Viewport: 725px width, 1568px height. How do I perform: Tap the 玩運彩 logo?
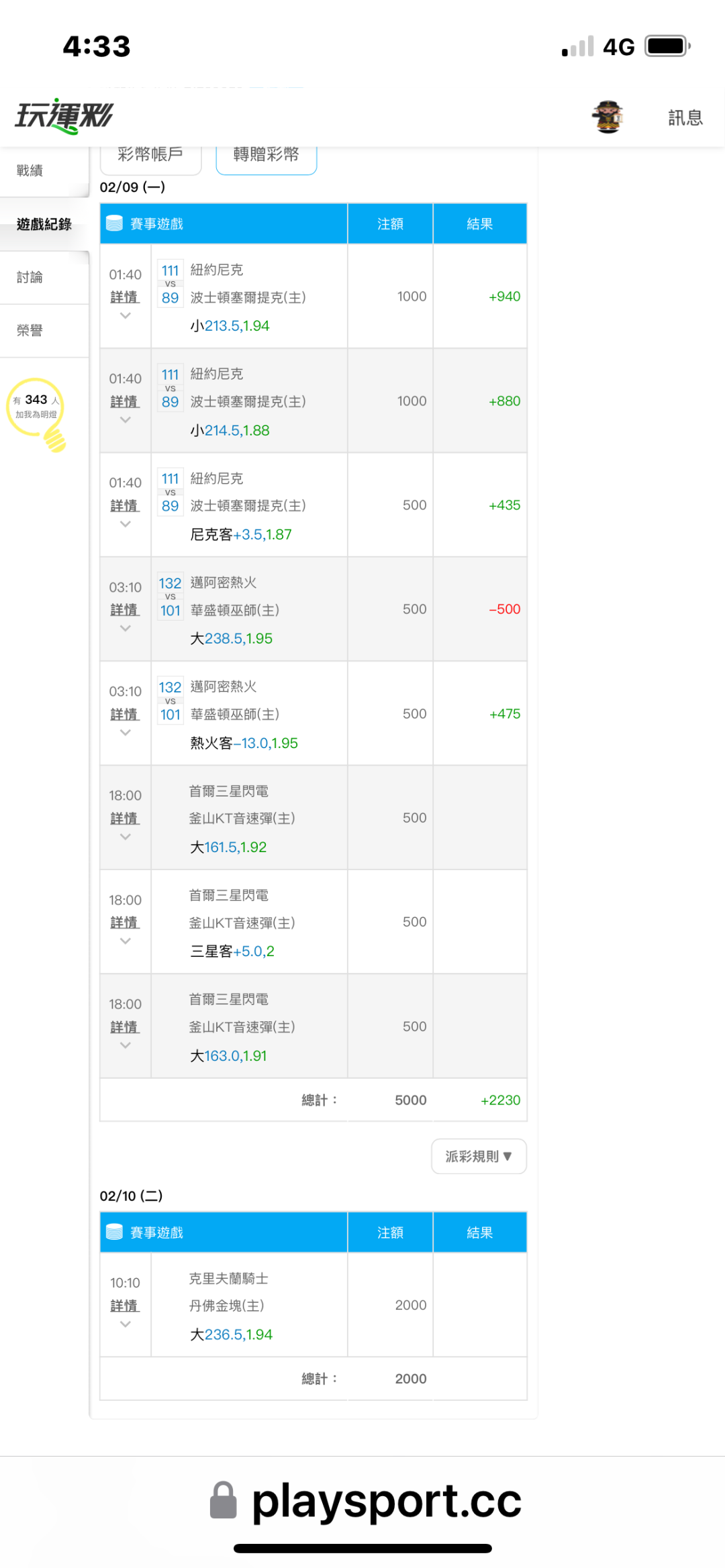[64, 117]
